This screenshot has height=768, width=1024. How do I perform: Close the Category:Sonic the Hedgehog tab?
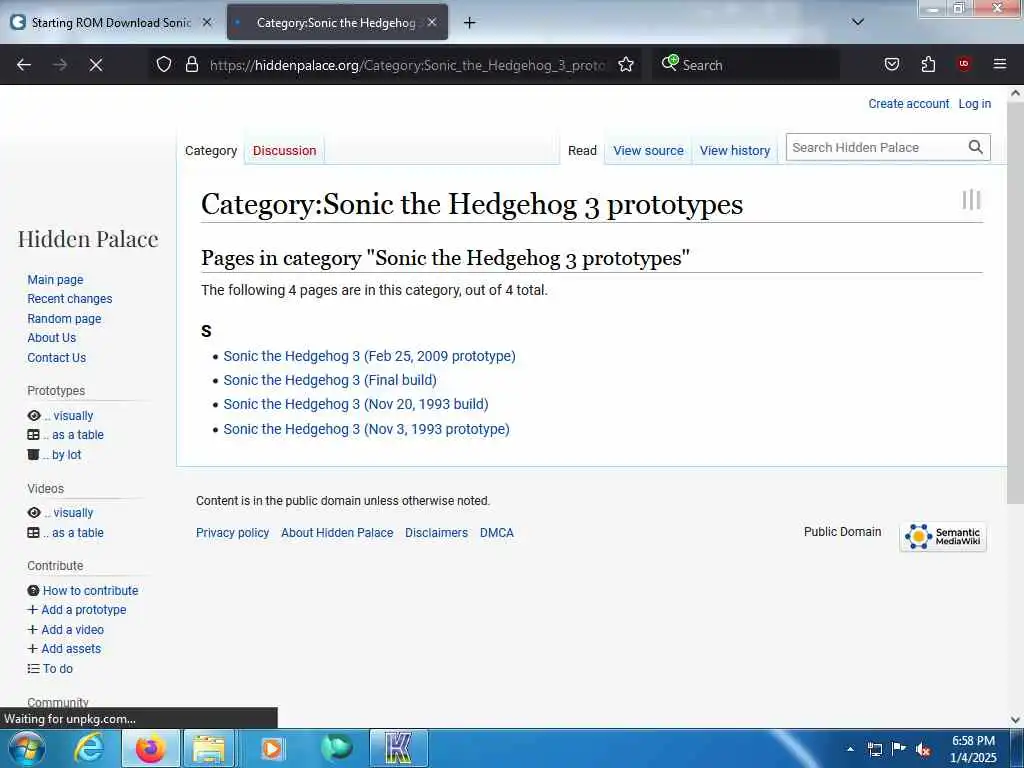432,22
